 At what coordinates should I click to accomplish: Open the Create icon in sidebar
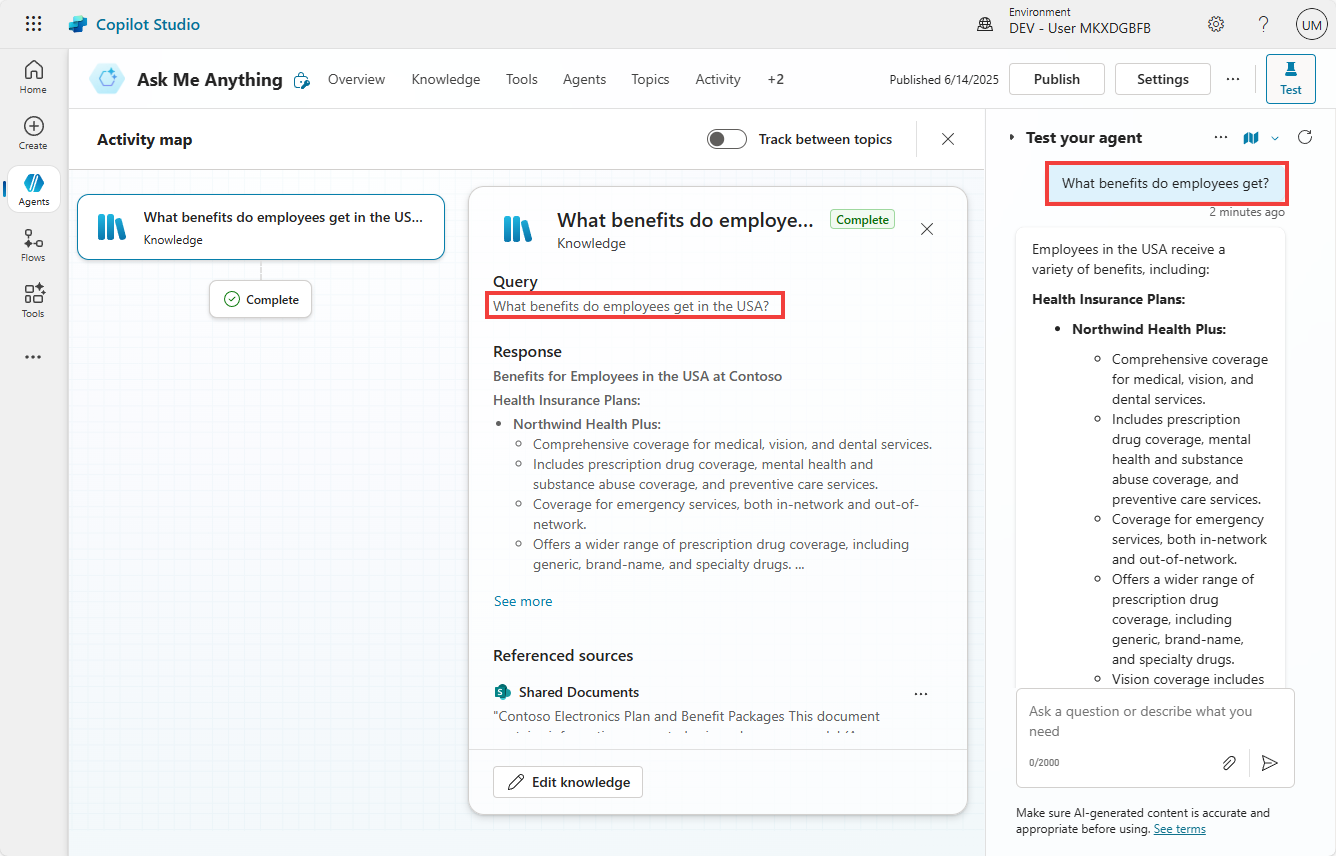coord(33,132)
